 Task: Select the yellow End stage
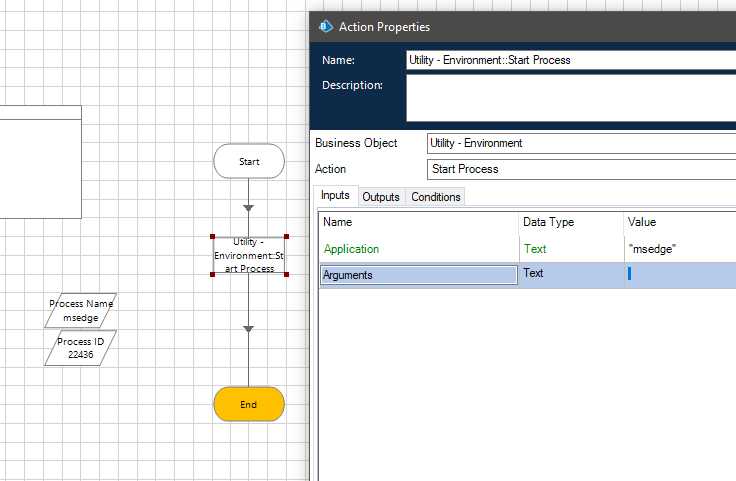pyautogui.click(x=249, y=404)
